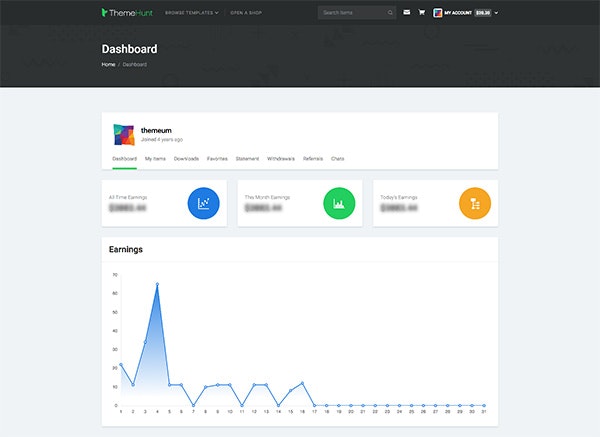The image size is (600, 437).
Task: Click the chart peak point at day 4
Action: (x=157, y=284)
